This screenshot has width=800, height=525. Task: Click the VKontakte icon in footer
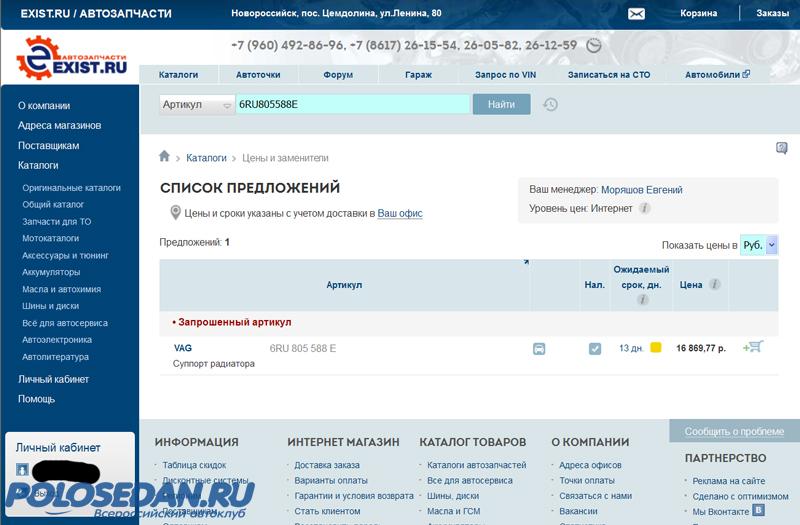click(x=759, y=510)
